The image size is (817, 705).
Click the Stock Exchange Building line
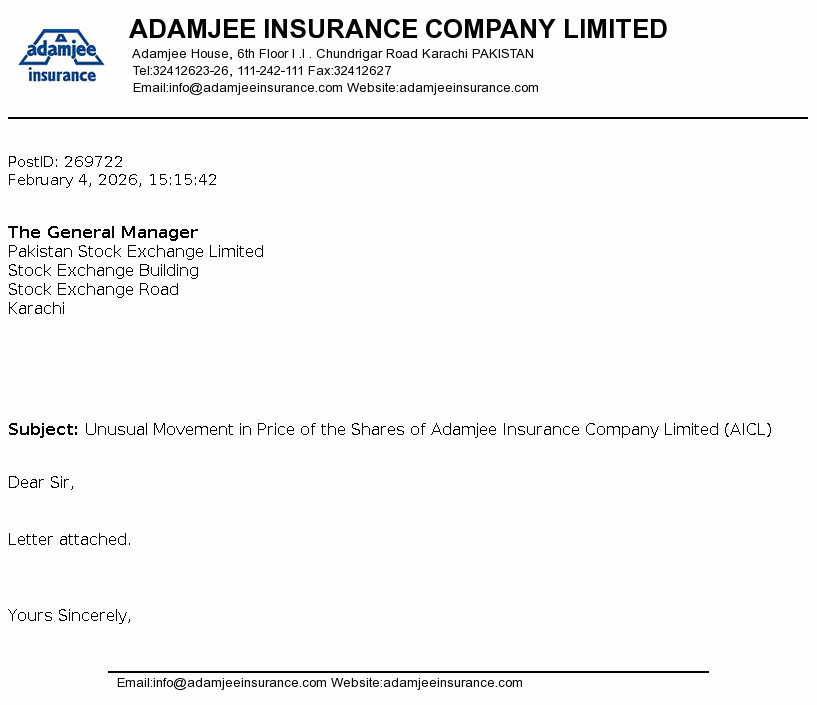click(x=104, y=271)
